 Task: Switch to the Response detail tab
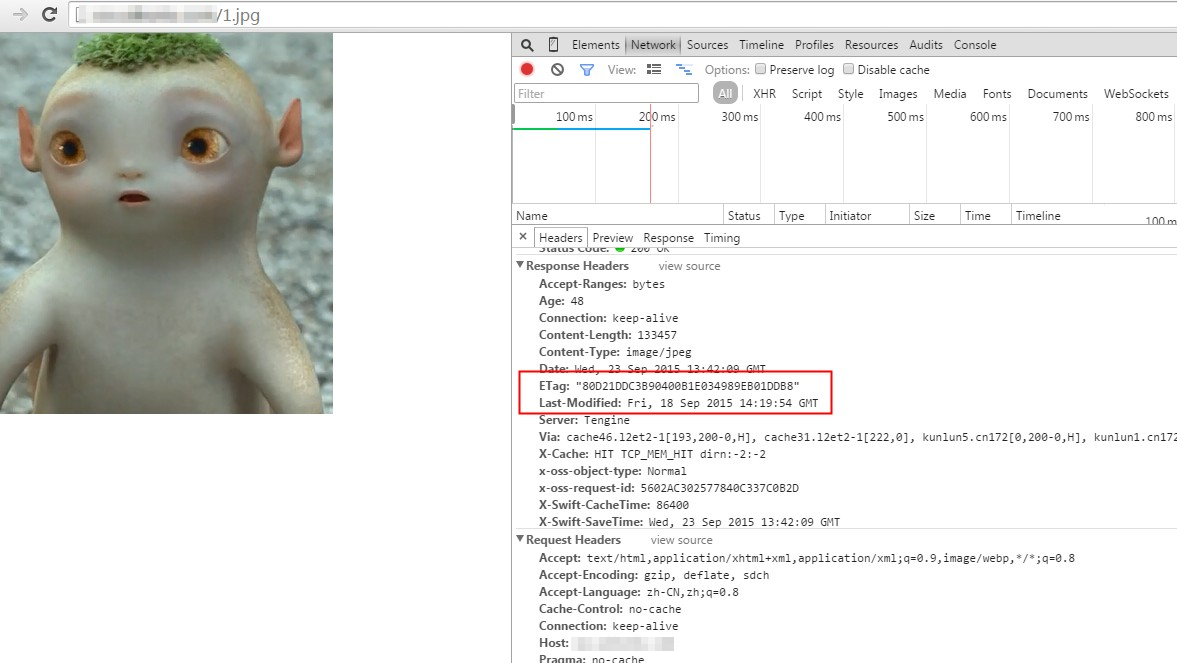(x=668, y=237)
